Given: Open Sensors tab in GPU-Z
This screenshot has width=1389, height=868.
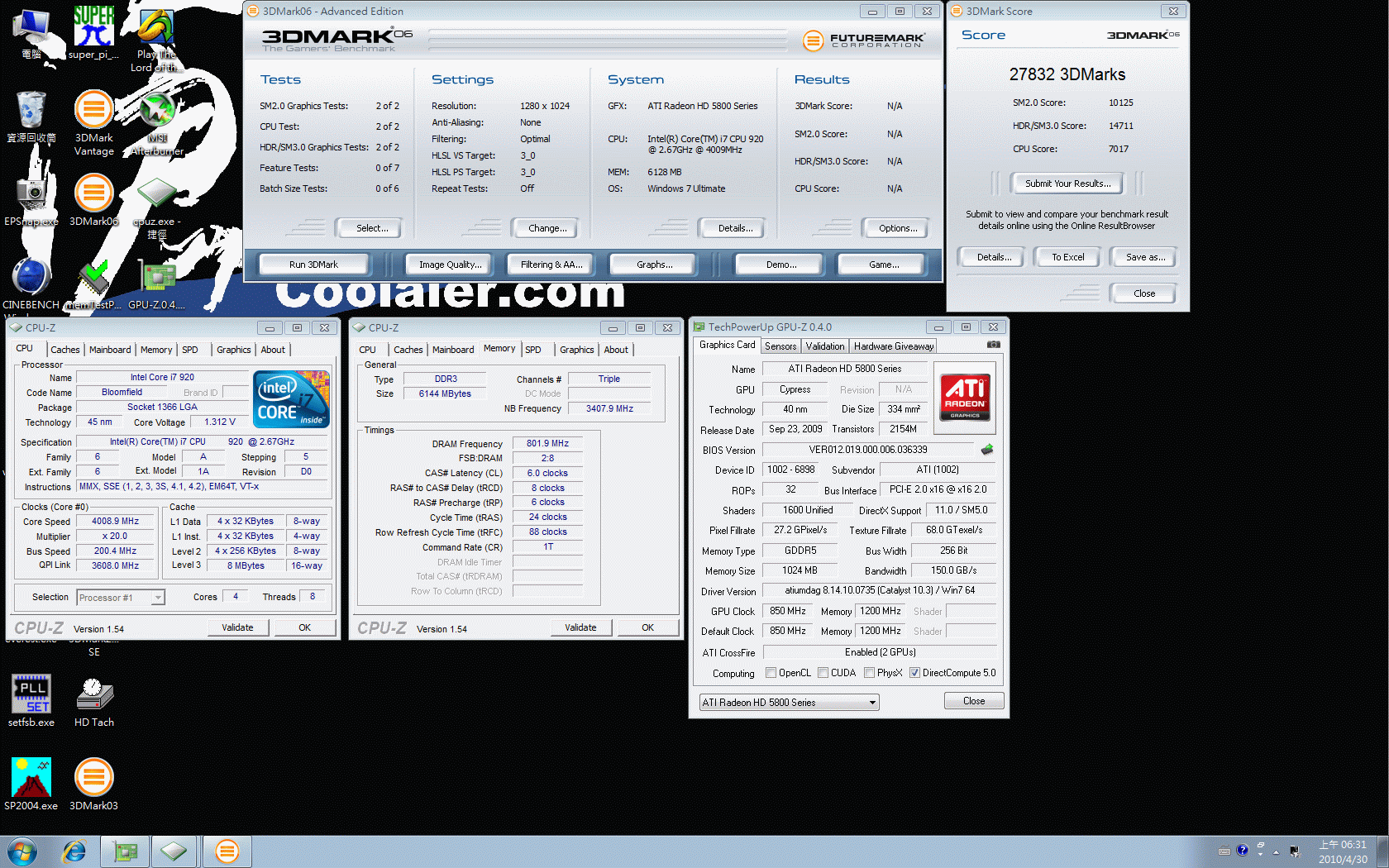Looking at the screenshot, I should point(780,346).
